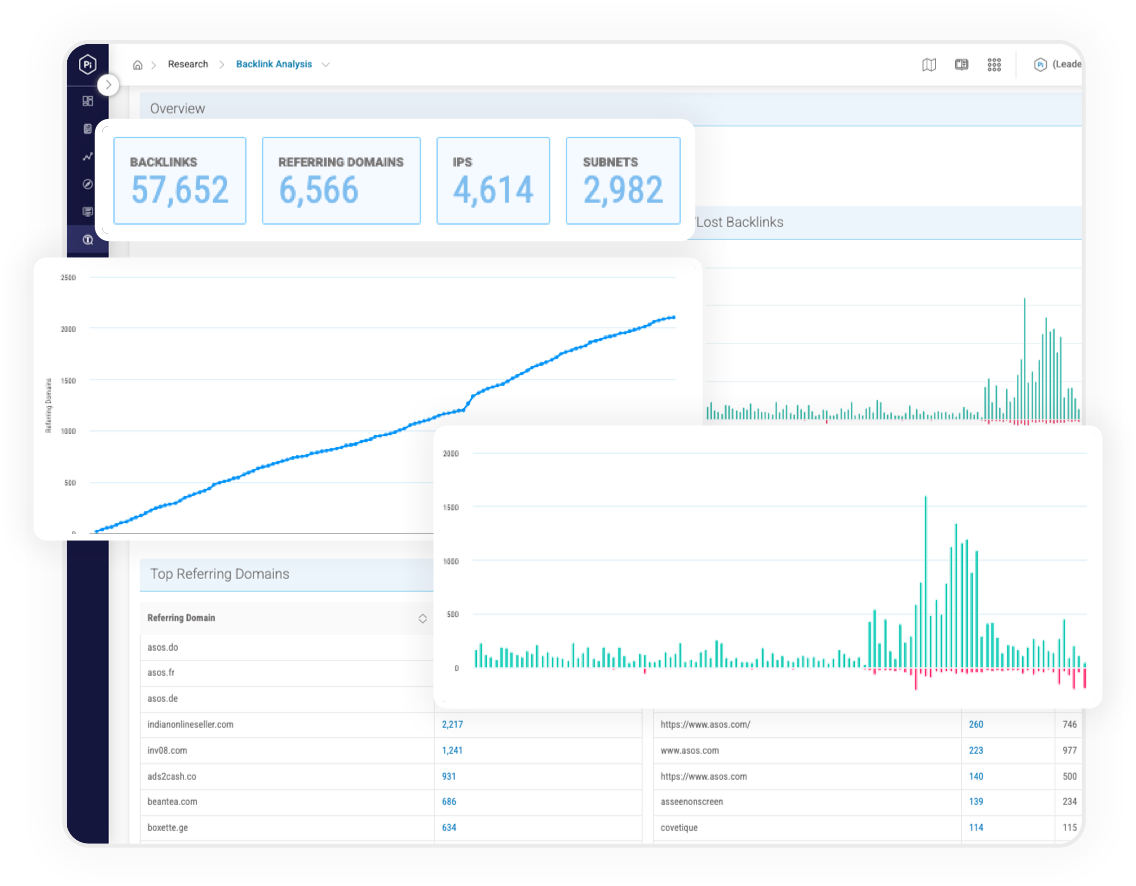Image resolution: width=1136 pixels, height=886 pixels.
Task: Open the trends line-graph icon in sidebar
Action: pyautogui.click(x=88, y=156)
